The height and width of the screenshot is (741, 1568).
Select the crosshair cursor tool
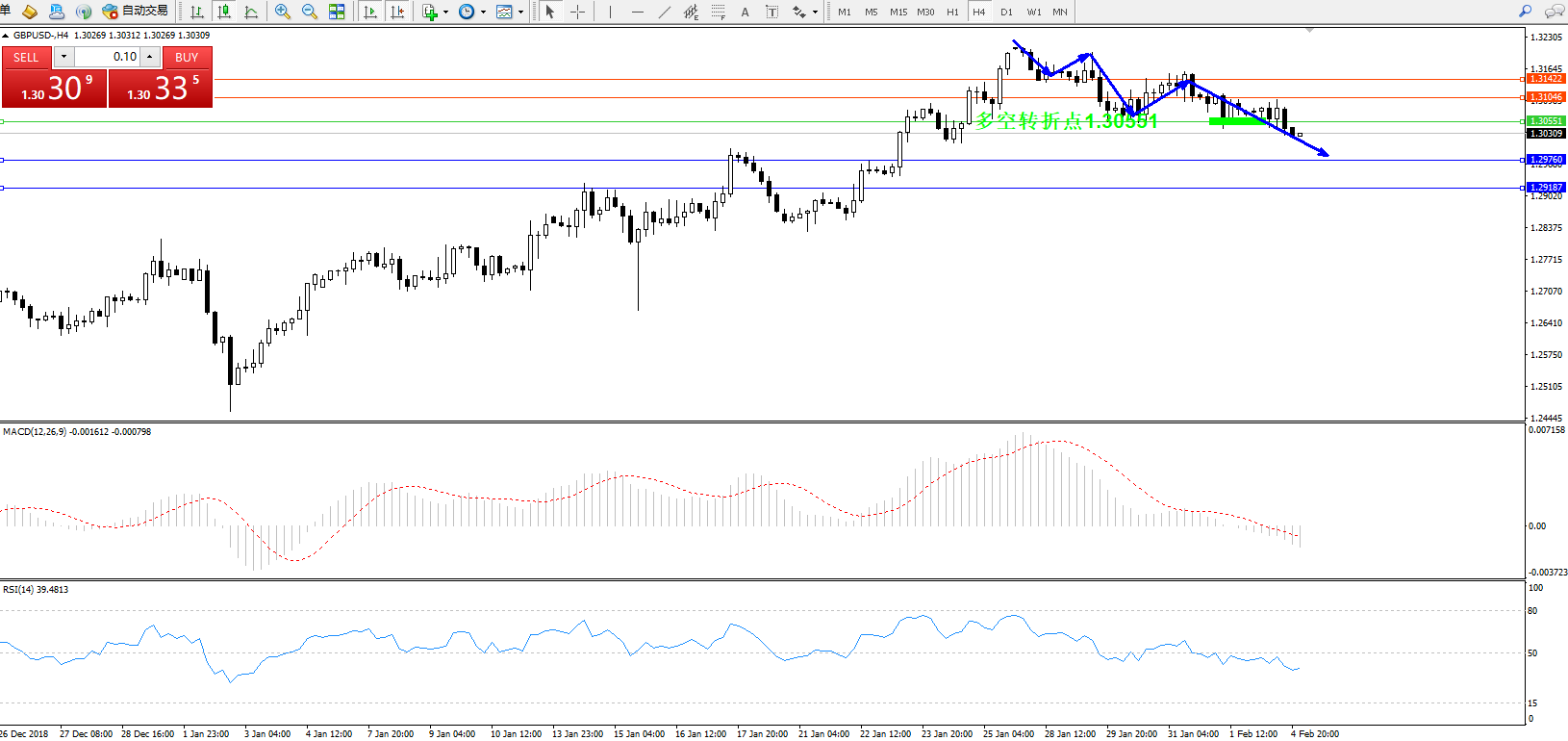[577, 12]
